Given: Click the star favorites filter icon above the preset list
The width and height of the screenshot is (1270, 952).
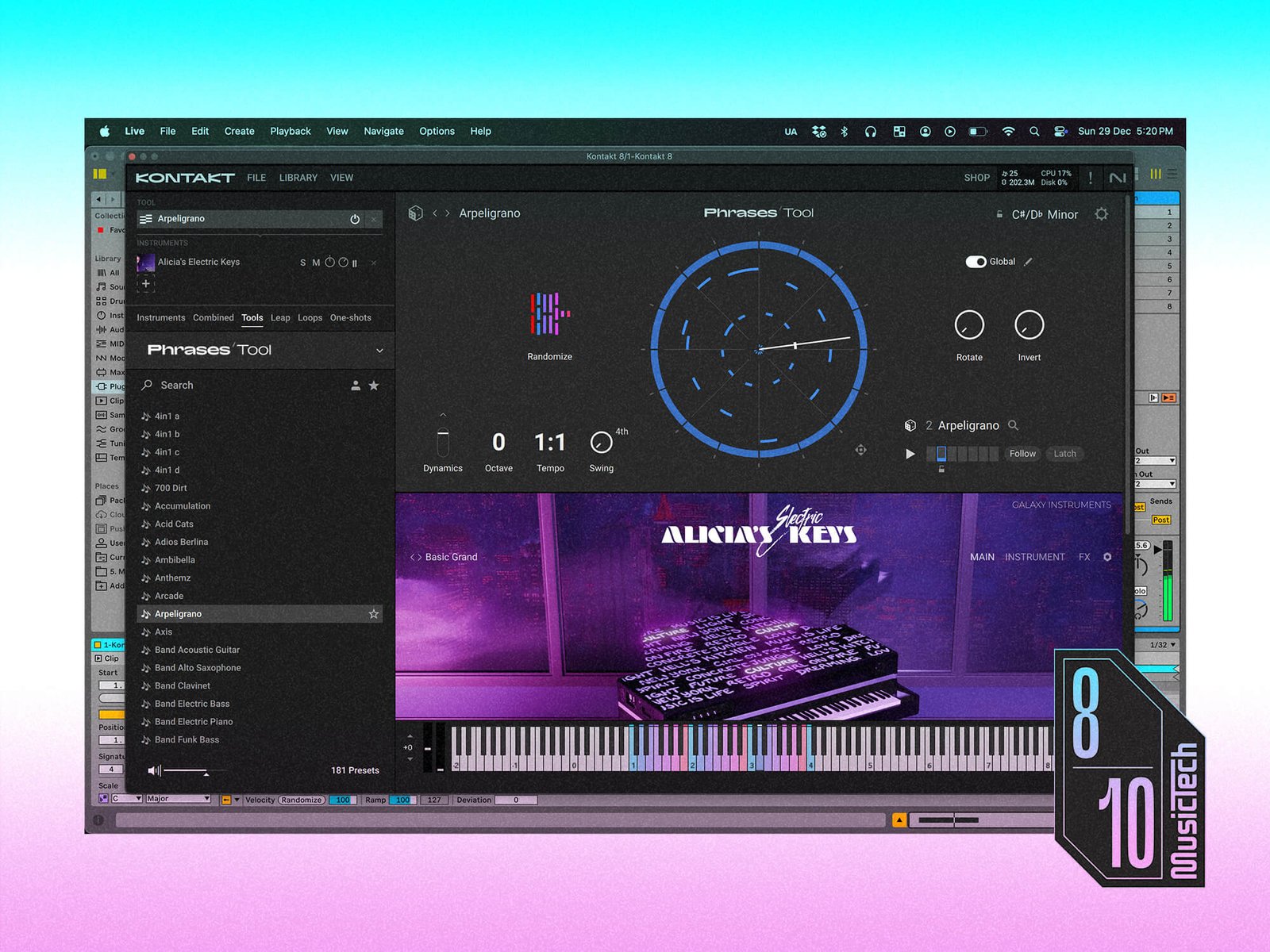Looking at the screenshot, I should point(374,386).
